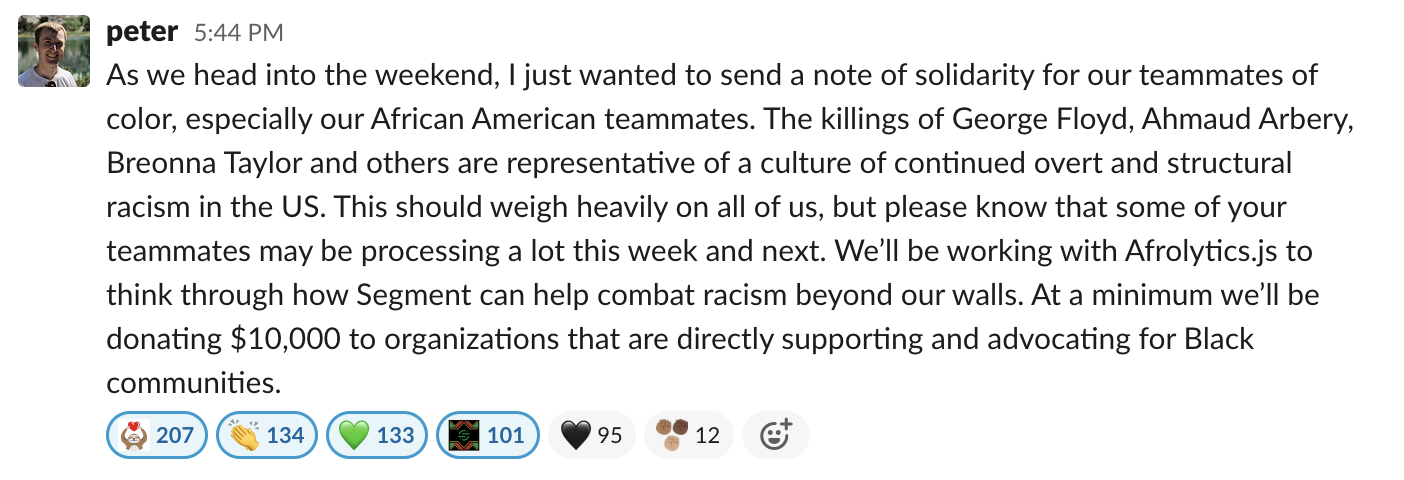Unselect the reaction showing count 101
Image resolution: width=1404 pixels, height=480 pixels.
coord(488,435)
